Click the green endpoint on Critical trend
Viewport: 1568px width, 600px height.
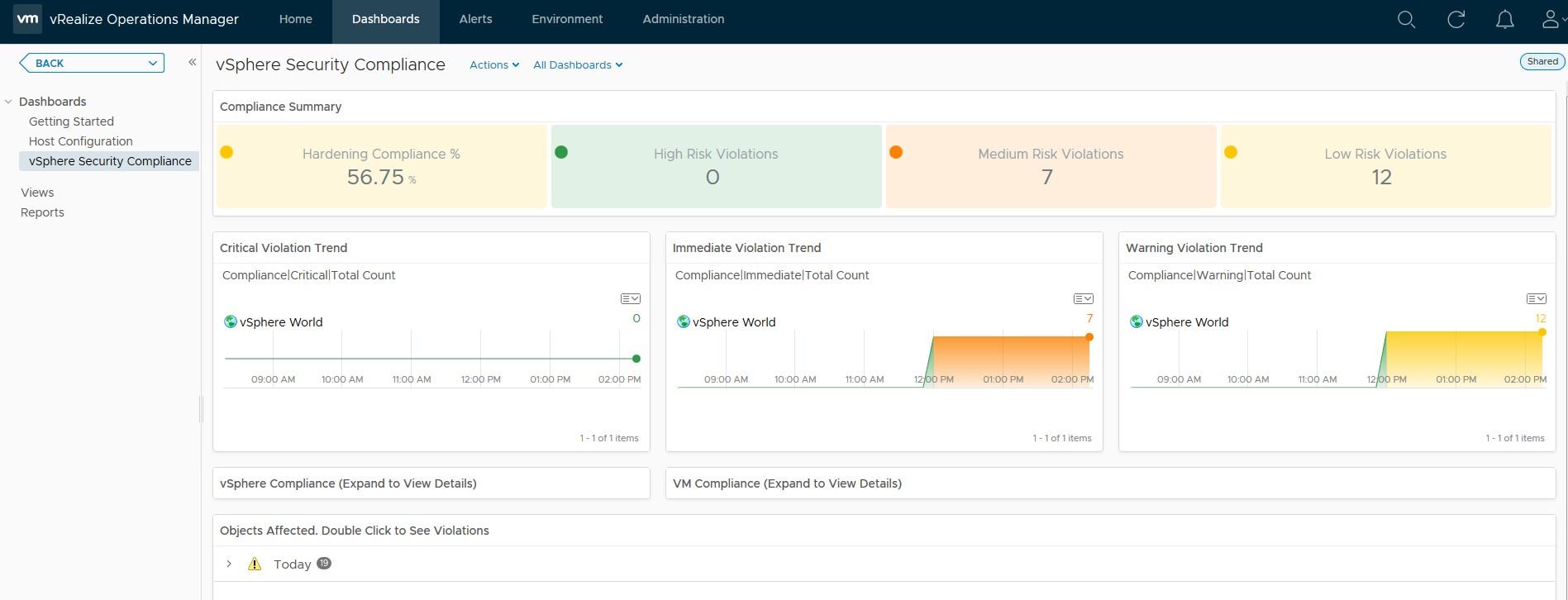pos(636,359)
